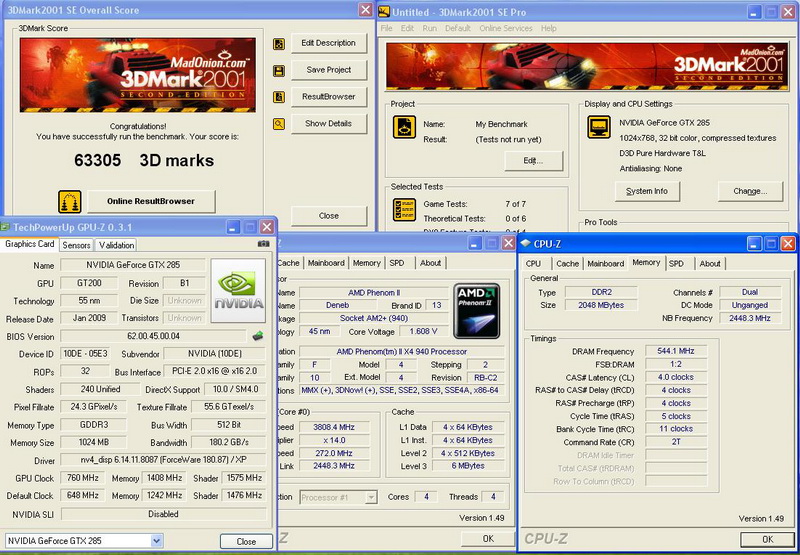800x555 pixels.
Task: Click the Project document icon in 3DMark Pro
Action: [x=404, y=127]
